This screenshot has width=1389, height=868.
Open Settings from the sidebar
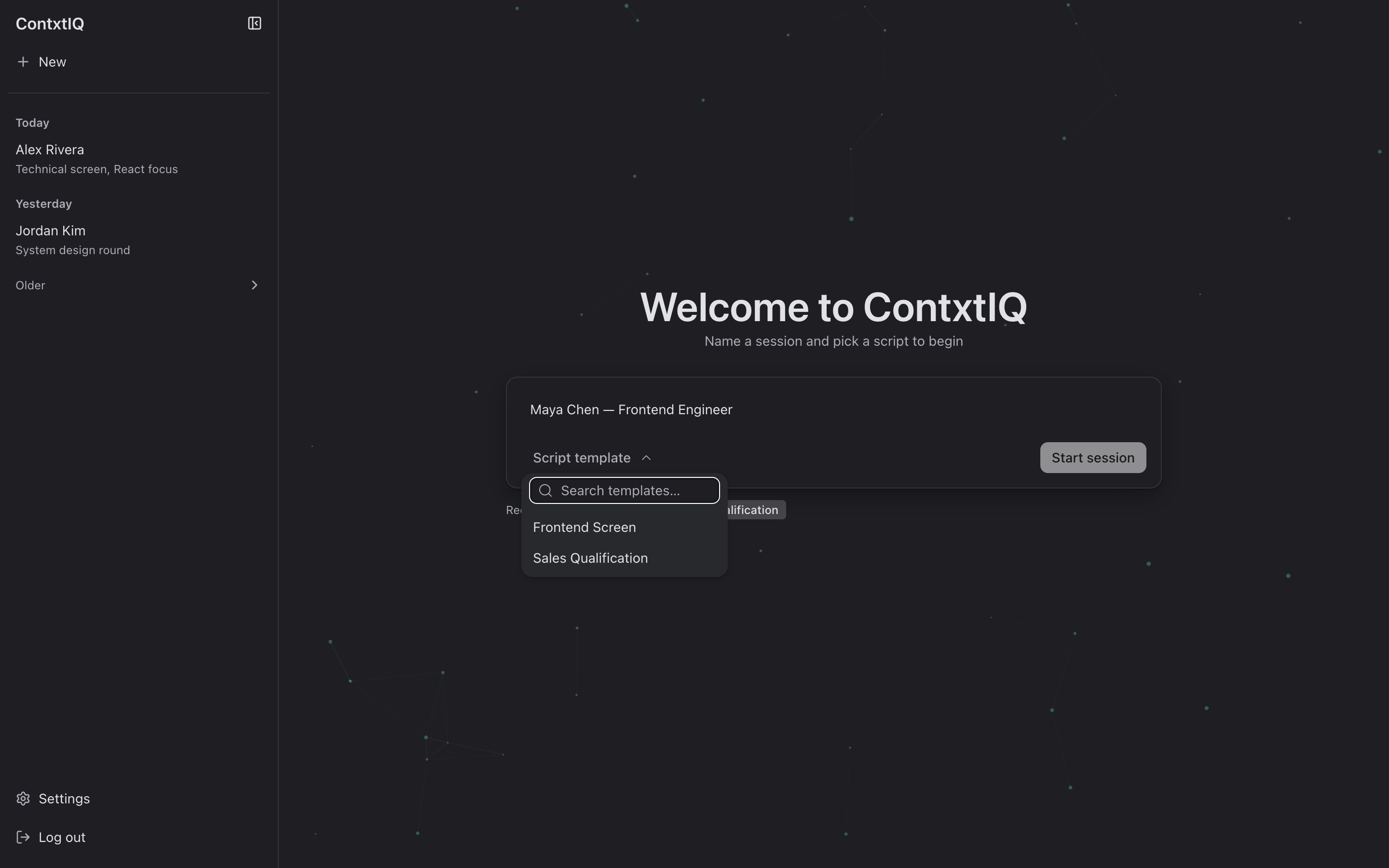[139, 799]
